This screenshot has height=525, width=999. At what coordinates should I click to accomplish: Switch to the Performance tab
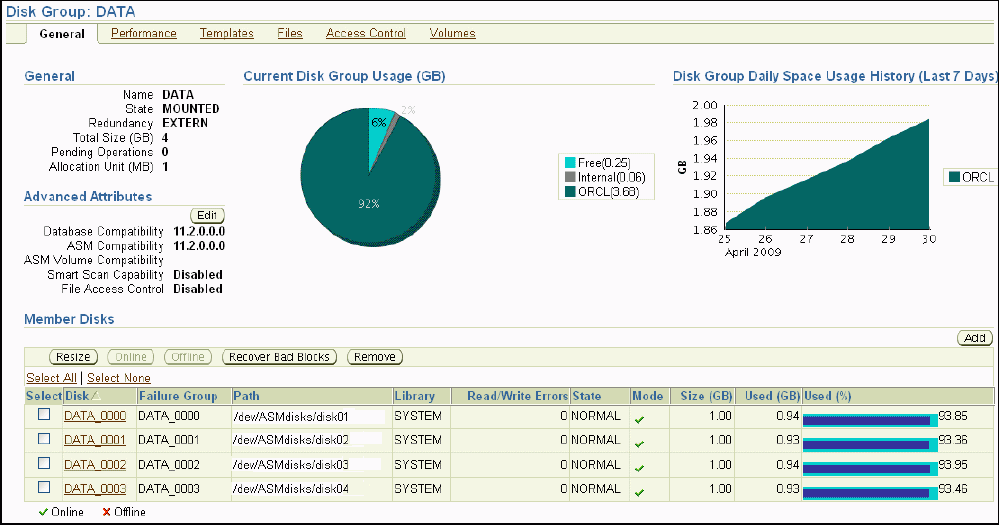[x=144, y=33]
